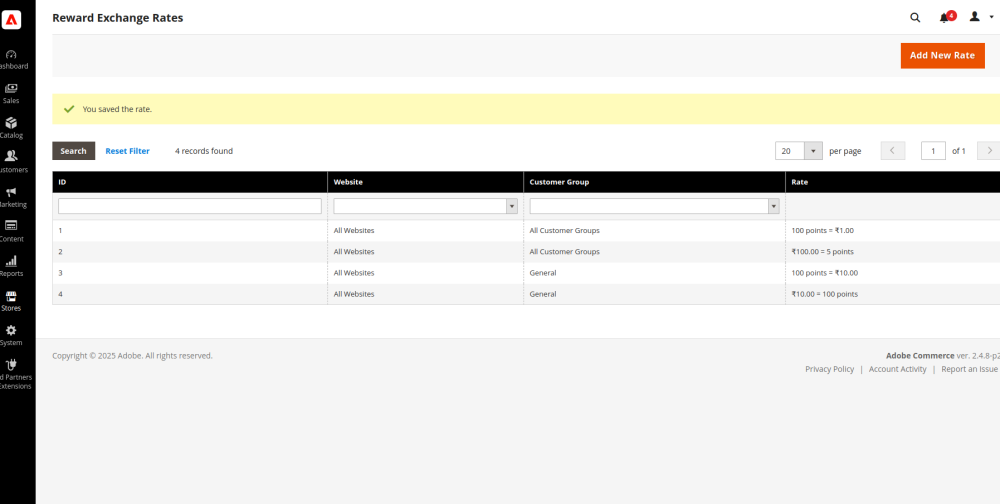This screenshot has width=1000, height=504.
Task: Open the rate row for ₹100.00 = 5 points
Action: coord(822,252)
